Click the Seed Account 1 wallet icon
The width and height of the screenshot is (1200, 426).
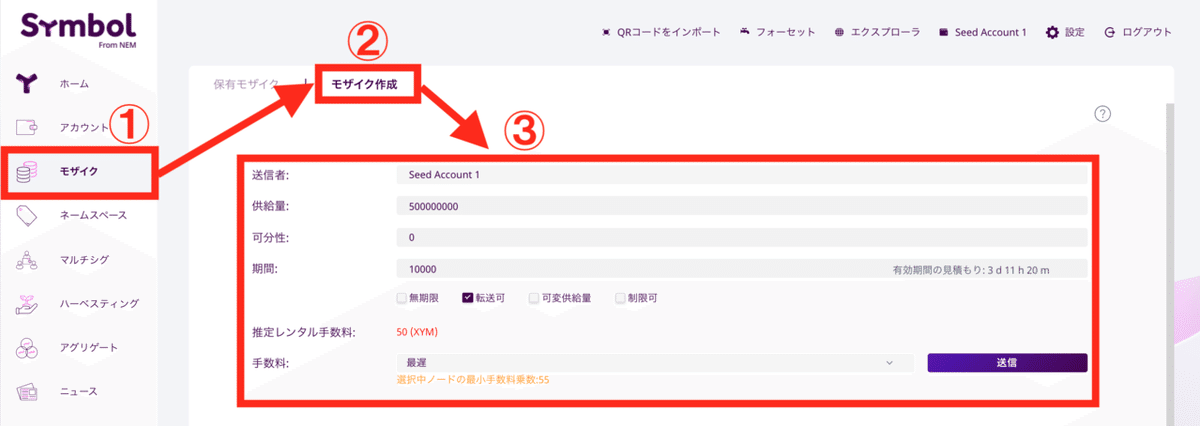944,32
